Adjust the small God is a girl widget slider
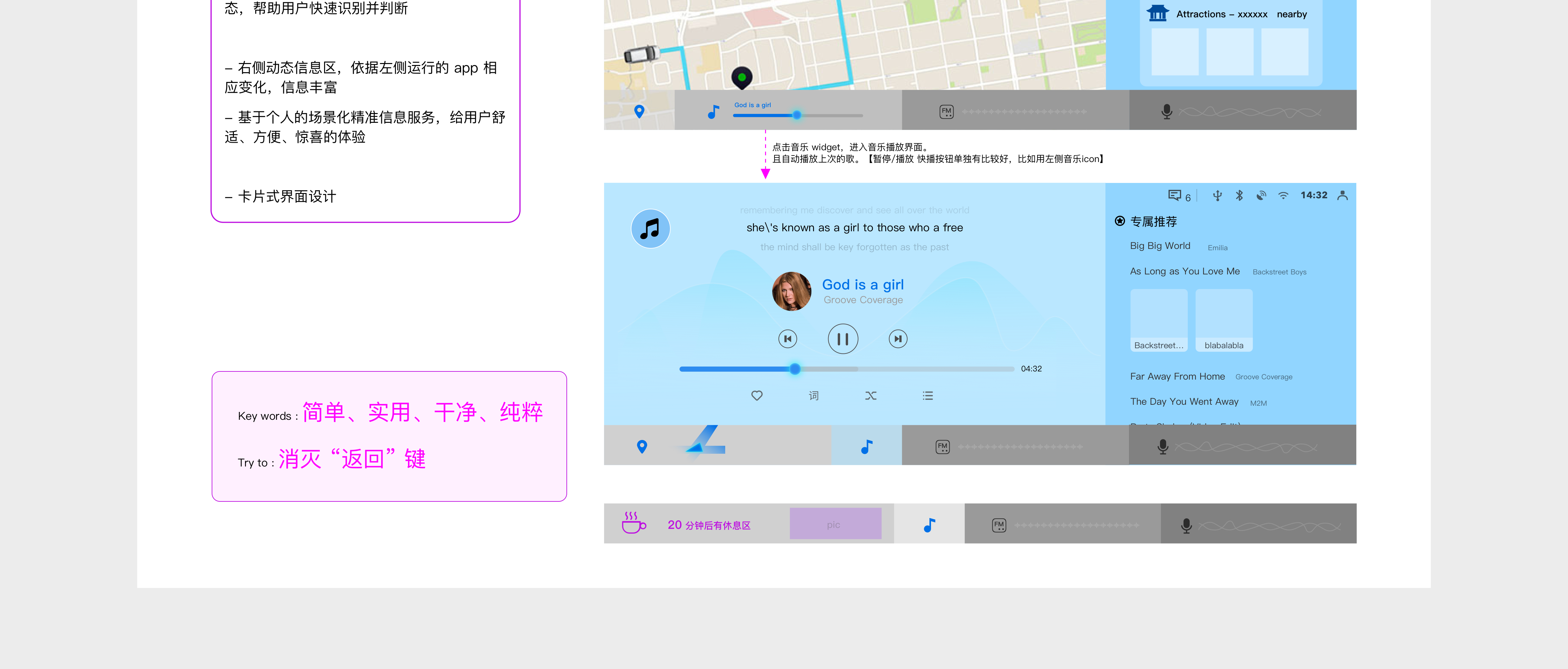 tap(797, 115)
